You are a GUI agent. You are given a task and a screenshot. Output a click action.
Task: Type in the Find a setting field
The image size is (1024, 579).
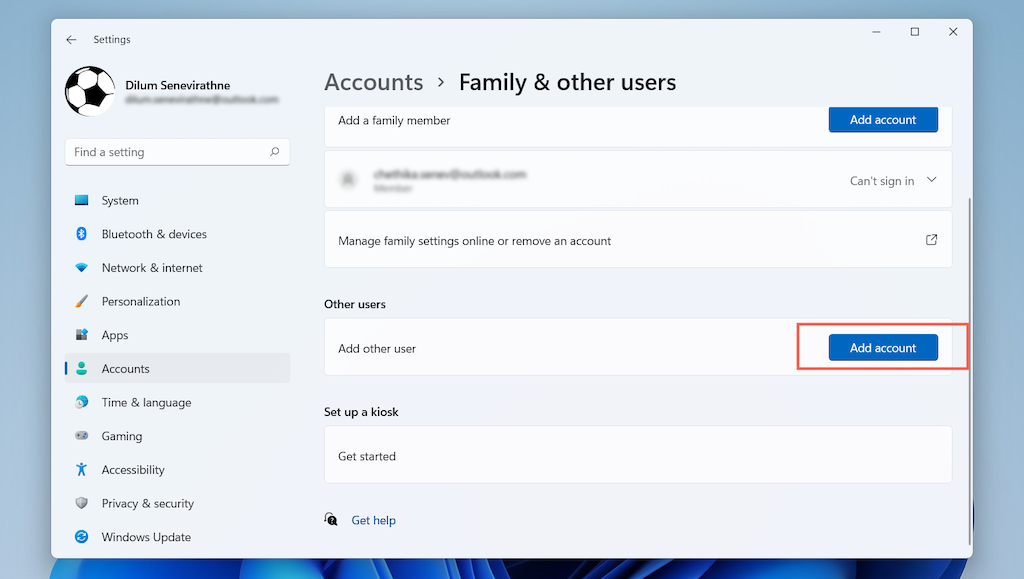pos(165,152)
